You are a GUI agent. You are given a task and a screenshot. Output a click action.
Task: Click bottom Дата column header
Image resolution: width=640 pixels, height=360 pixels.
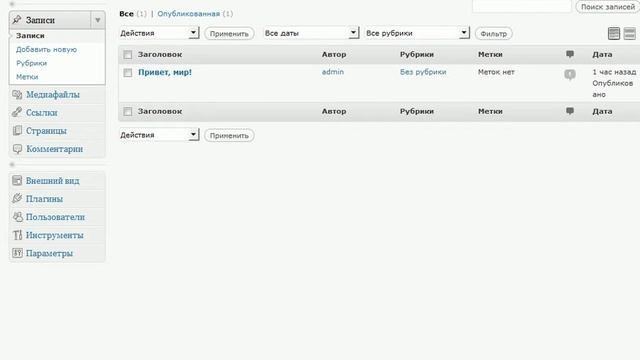602,111
